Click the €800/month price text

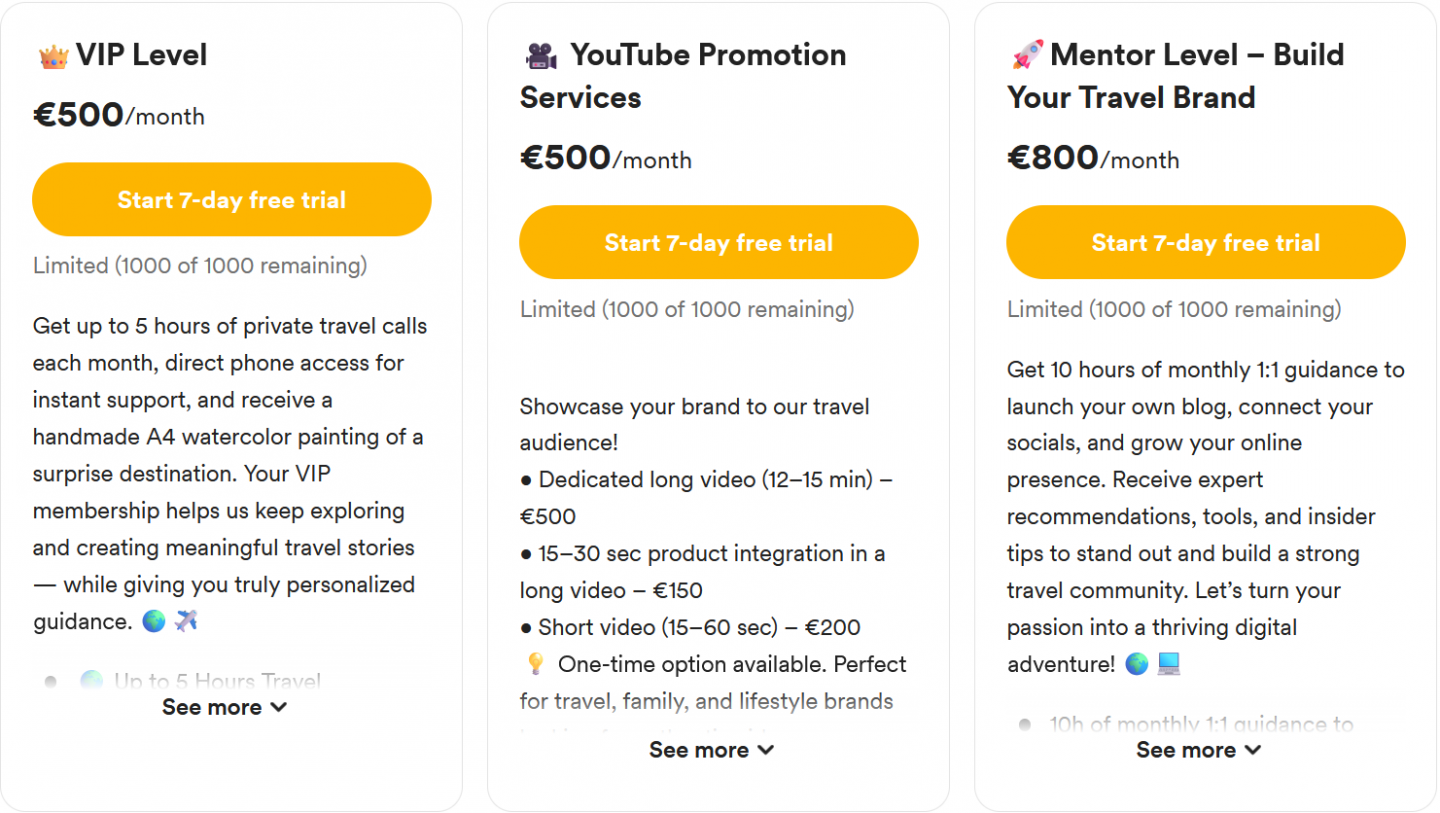click(1093, 159)
